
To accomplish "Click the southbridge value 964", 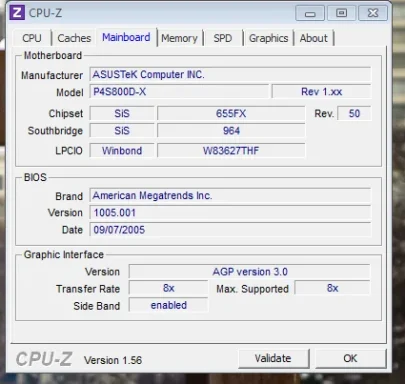I will (231, 131).
